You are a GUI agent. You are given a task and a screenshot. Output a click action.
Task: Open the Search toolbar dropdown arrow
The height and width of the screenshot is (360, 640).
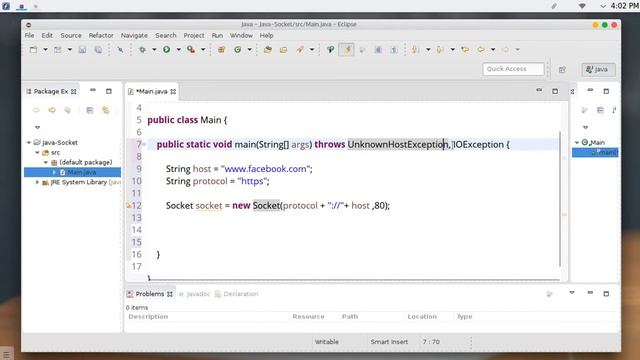(x=312, y=49)
